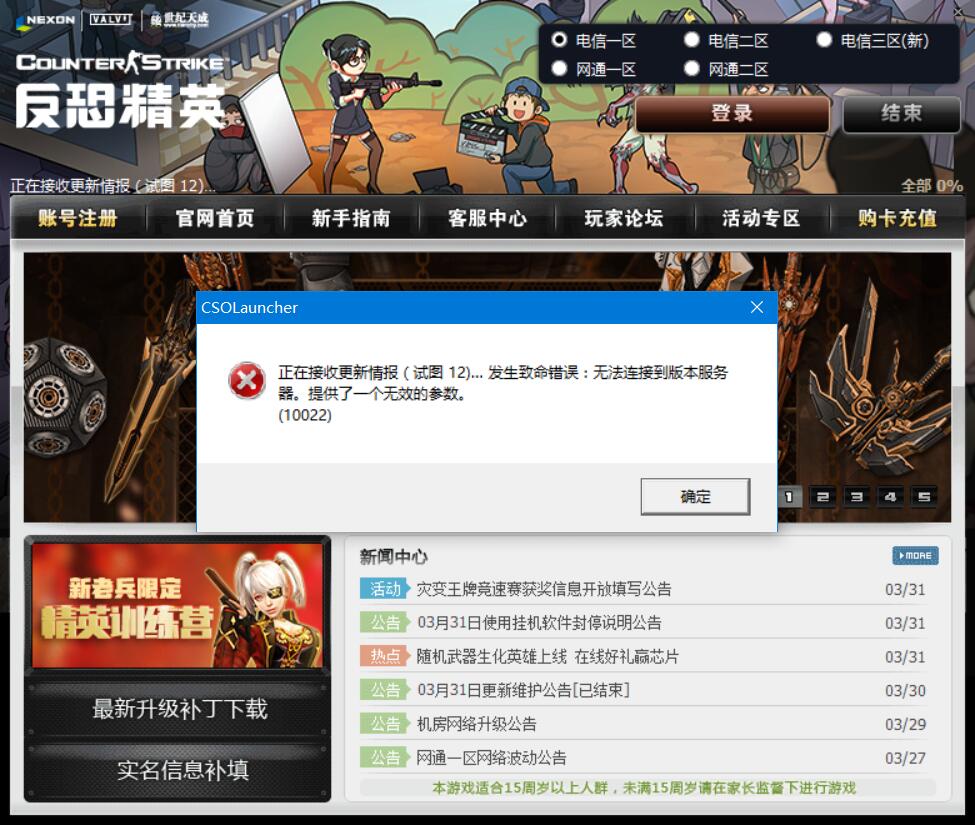Screen dimensions: 975x825
Task: Open the 玩家论坛 navigation tab
Action: [624, 218]
